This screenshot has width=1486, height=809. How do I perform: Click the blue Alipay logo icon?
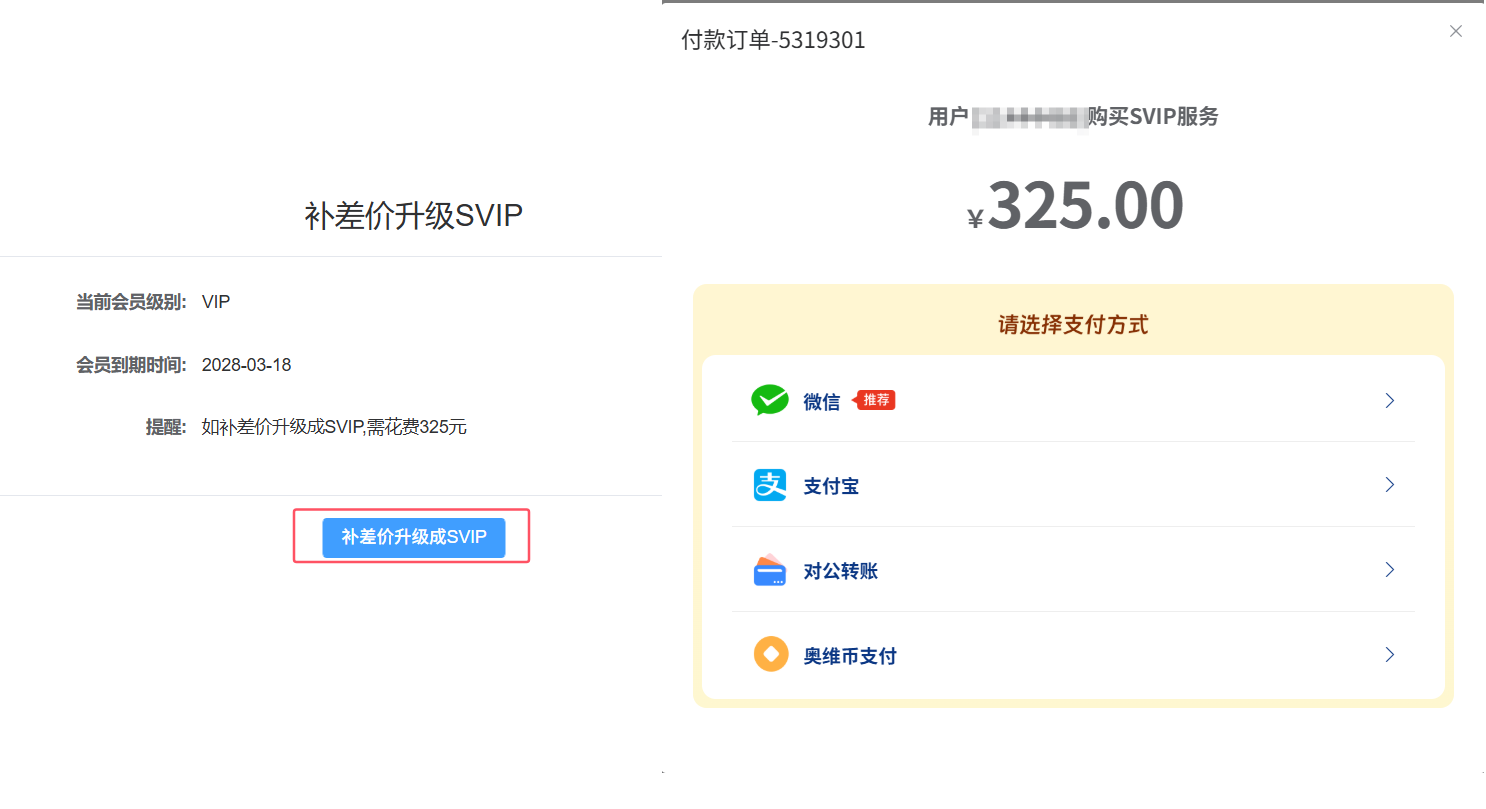pos(769,486)
